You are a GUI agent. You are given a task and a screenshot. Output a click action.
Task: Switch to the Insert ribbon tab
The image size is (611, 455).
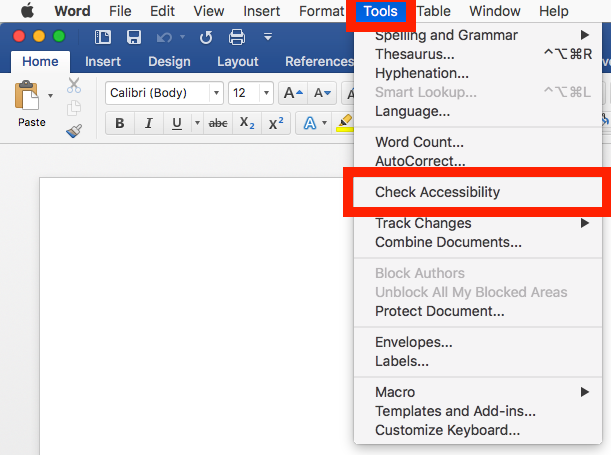coord(103,62)
